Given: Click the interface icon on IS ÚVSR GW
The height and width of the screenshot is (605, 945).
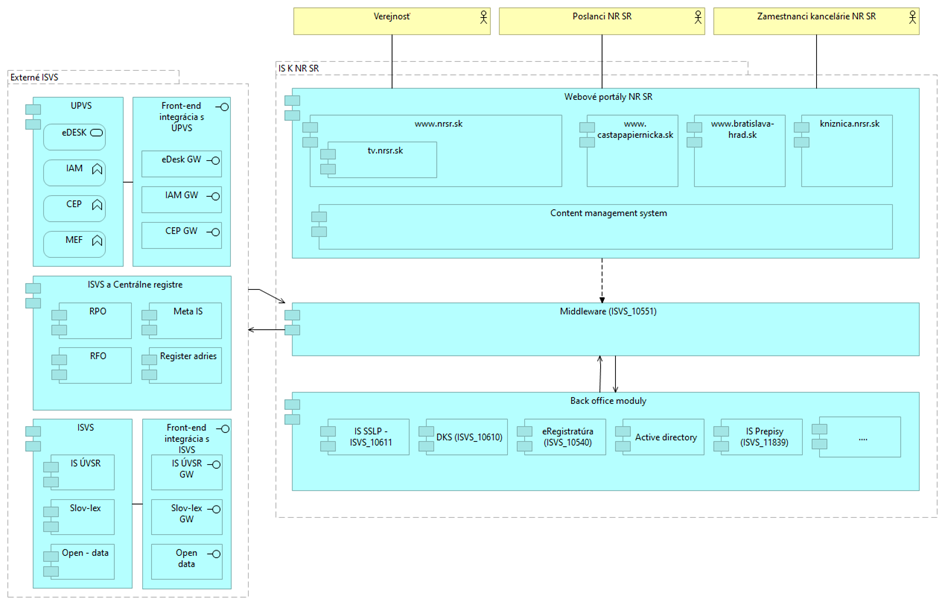Looking at the screenshot, I should point(214,464).
